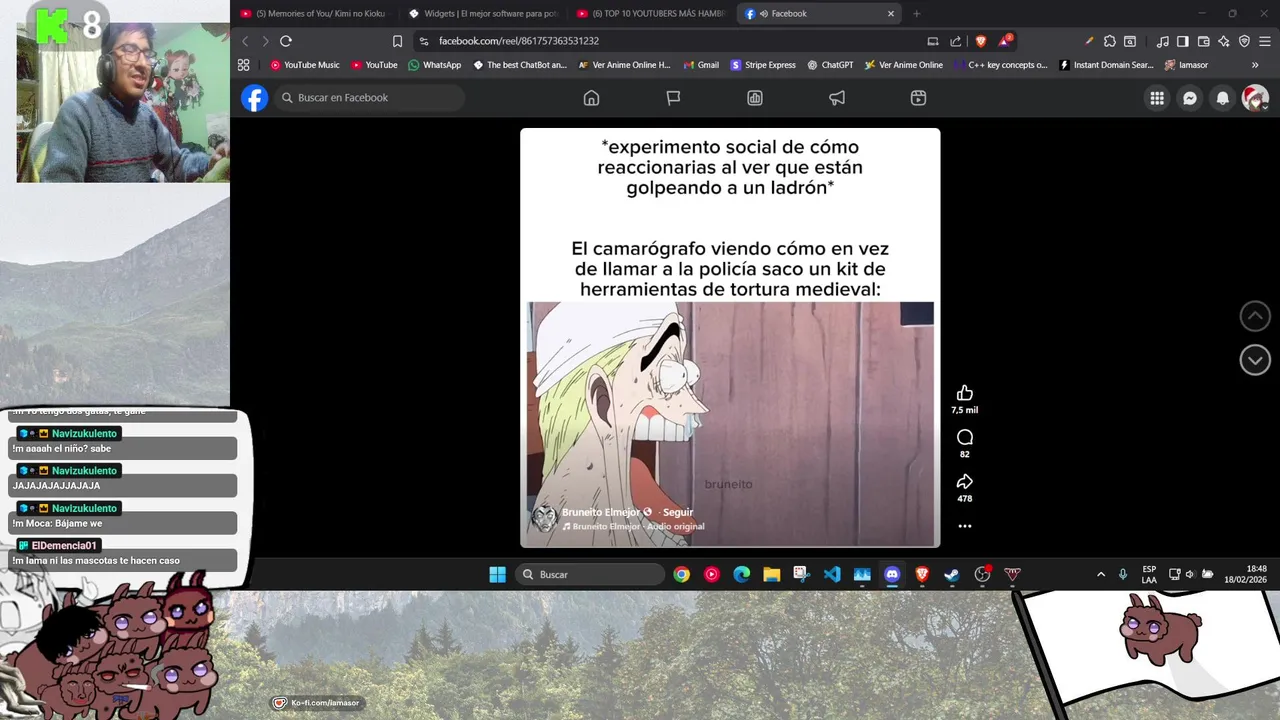This screenshot has height=720, width=1280.
Task: Open WhatsApp bookmark
Action: coord(435,65)
